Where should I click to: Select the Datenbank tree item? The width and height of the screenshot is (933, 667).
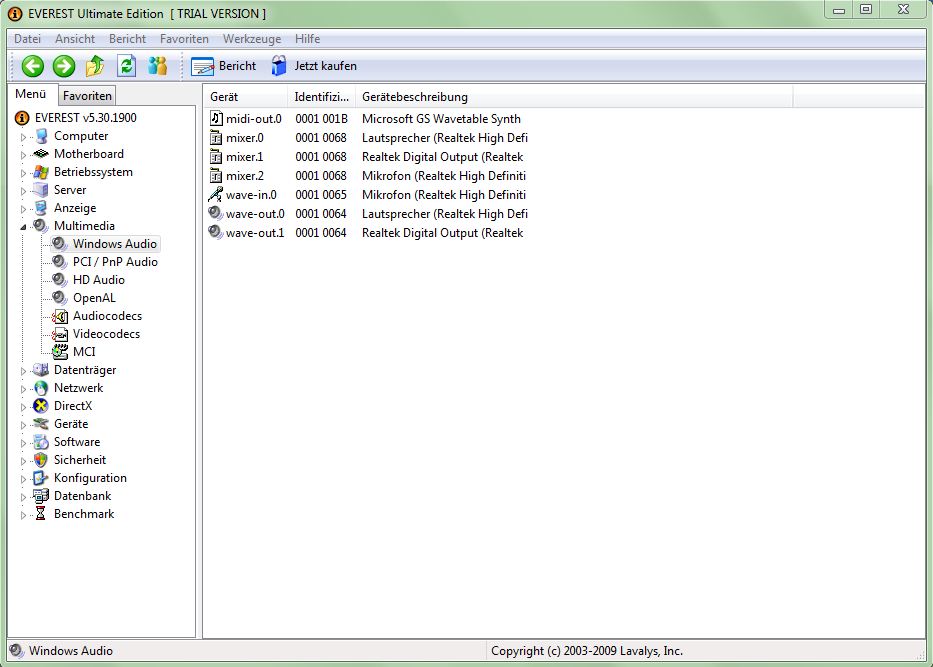pyautogui.click(x=82, y=496)
